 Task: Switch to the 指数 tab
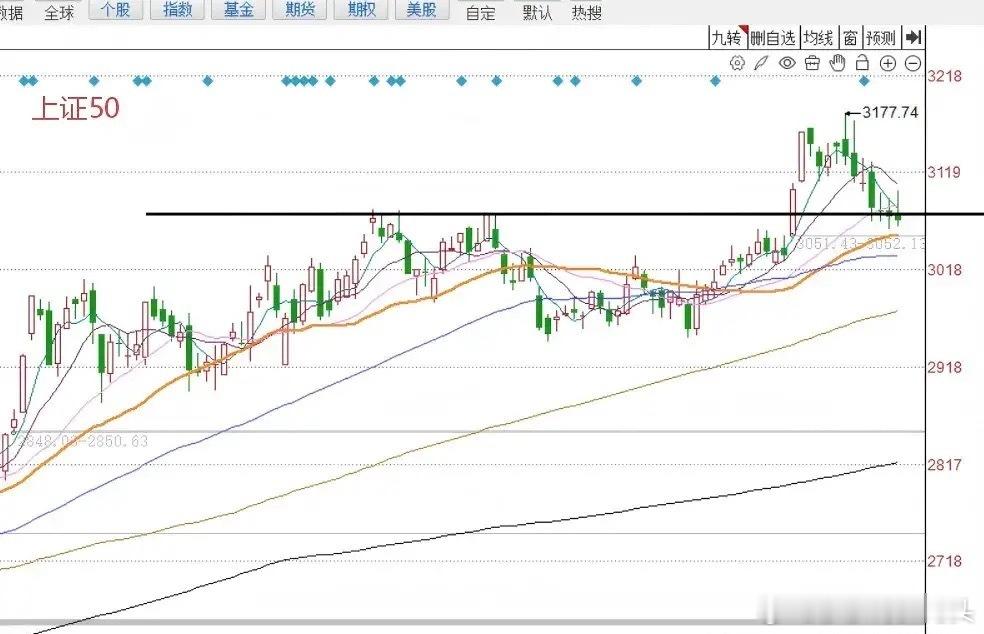tap(177, 9)
